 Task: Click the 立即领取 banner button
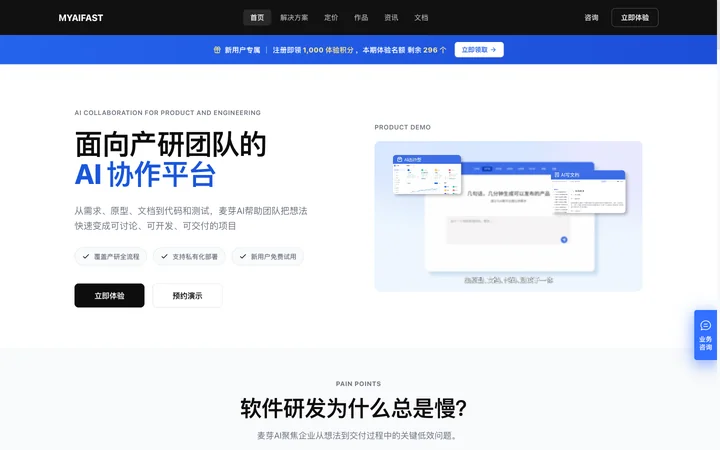[479, 50]
